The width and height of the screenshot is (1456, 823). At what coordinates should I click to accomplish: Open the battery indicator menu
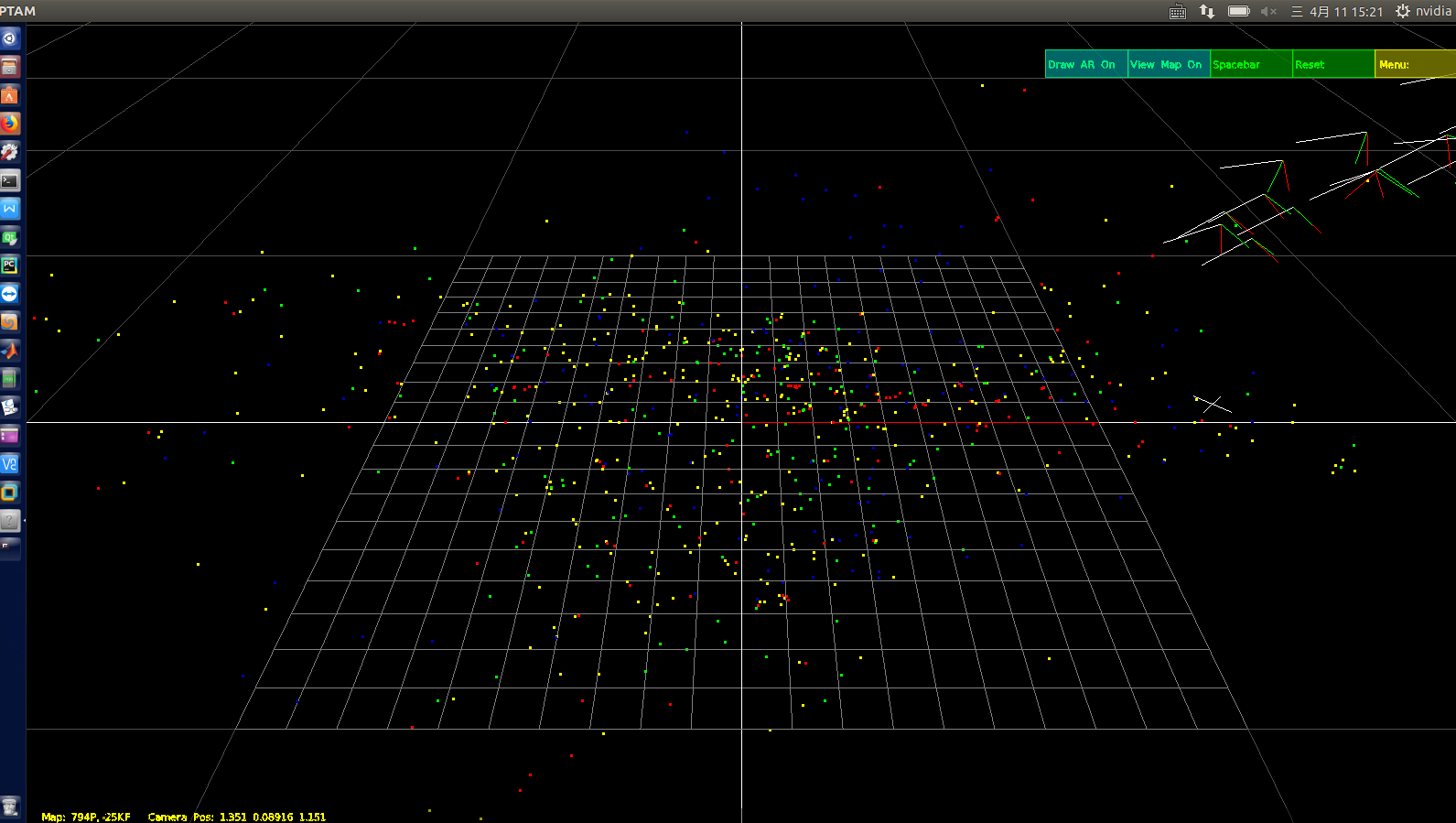1239,11
